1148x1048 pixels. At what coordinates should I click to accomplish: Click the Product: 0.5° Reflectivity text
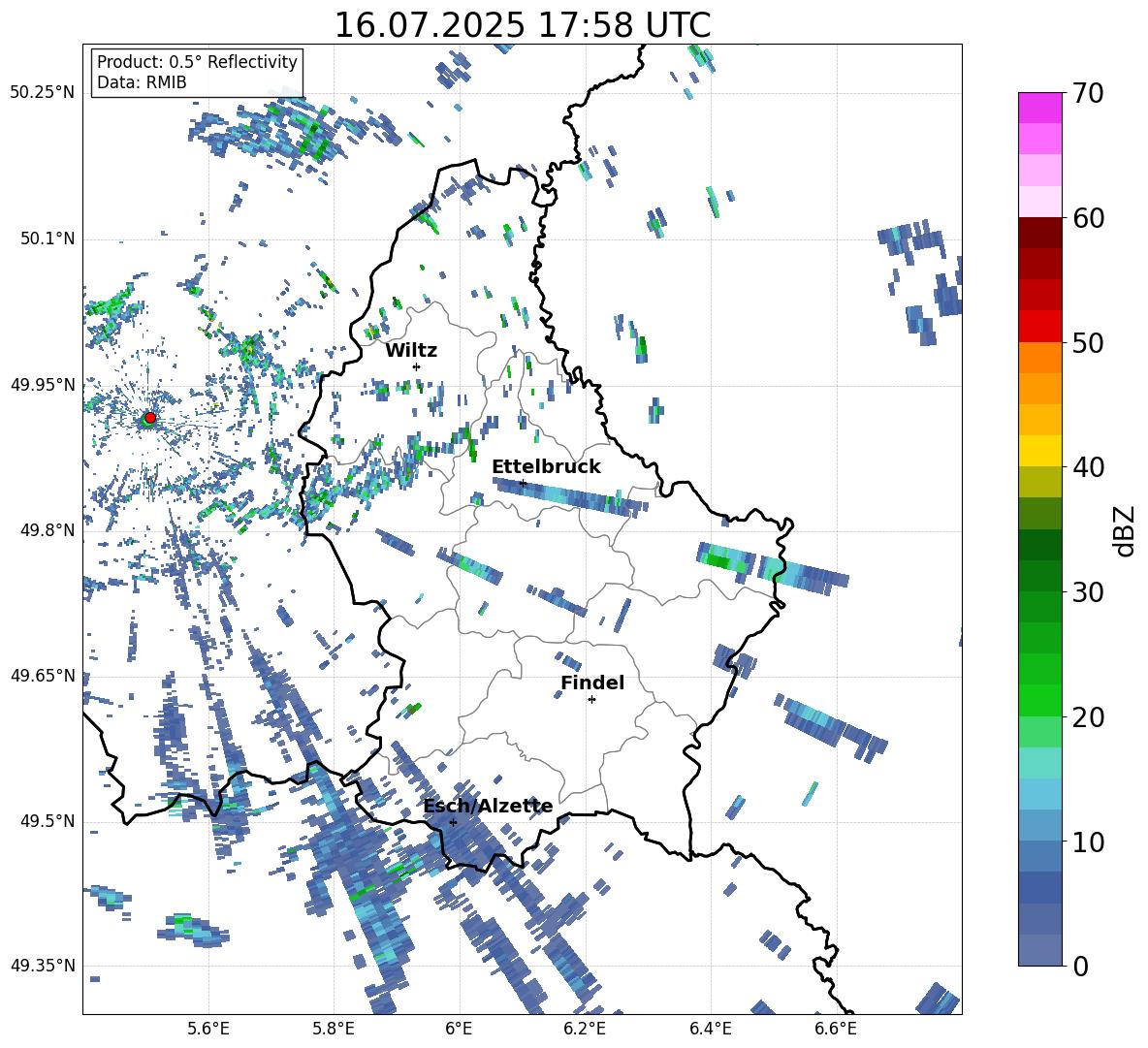click(197, 62)
